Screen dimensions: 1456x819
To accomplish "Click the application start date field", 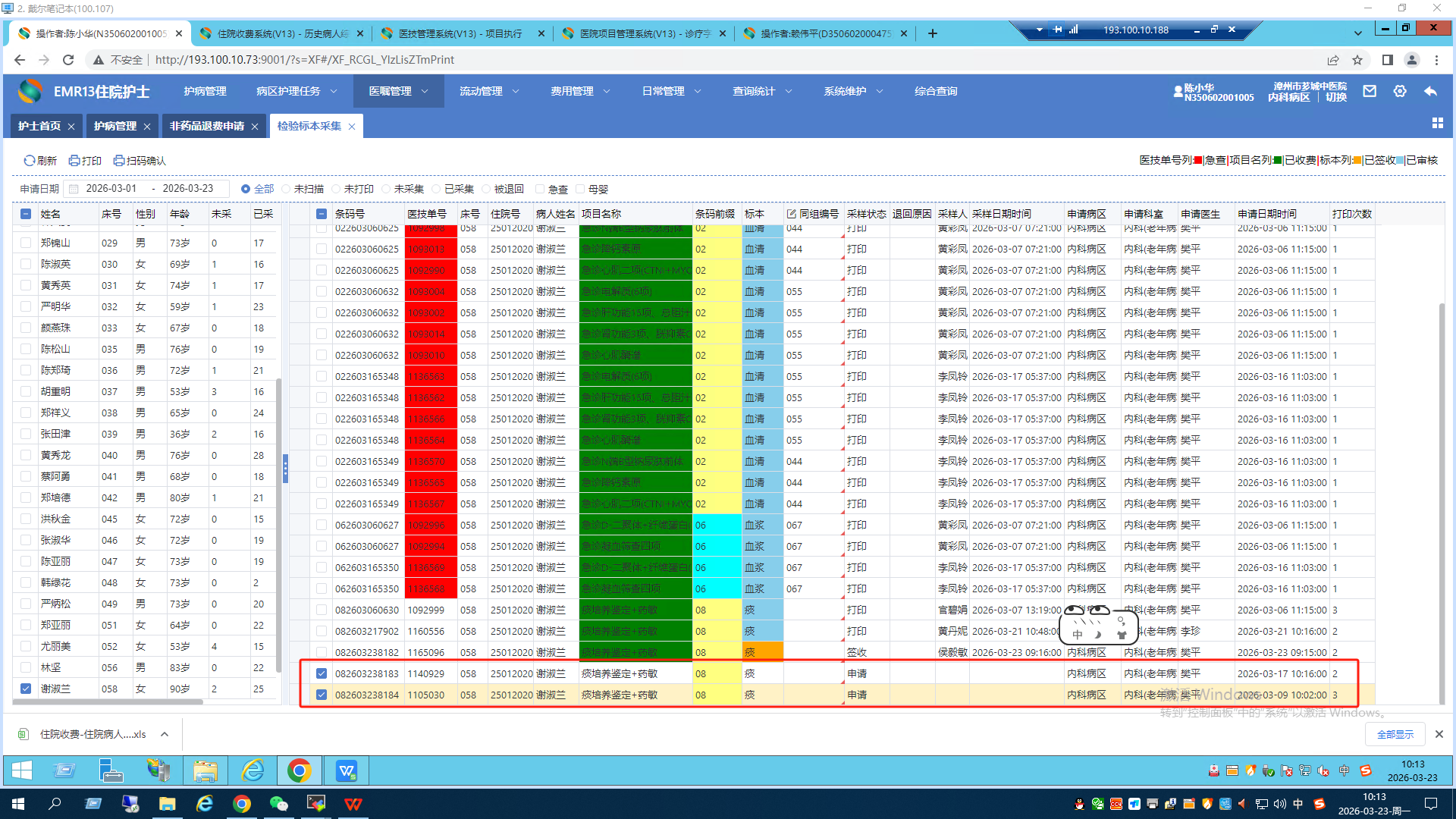I will pyautogui.click(x=111, y=189).
